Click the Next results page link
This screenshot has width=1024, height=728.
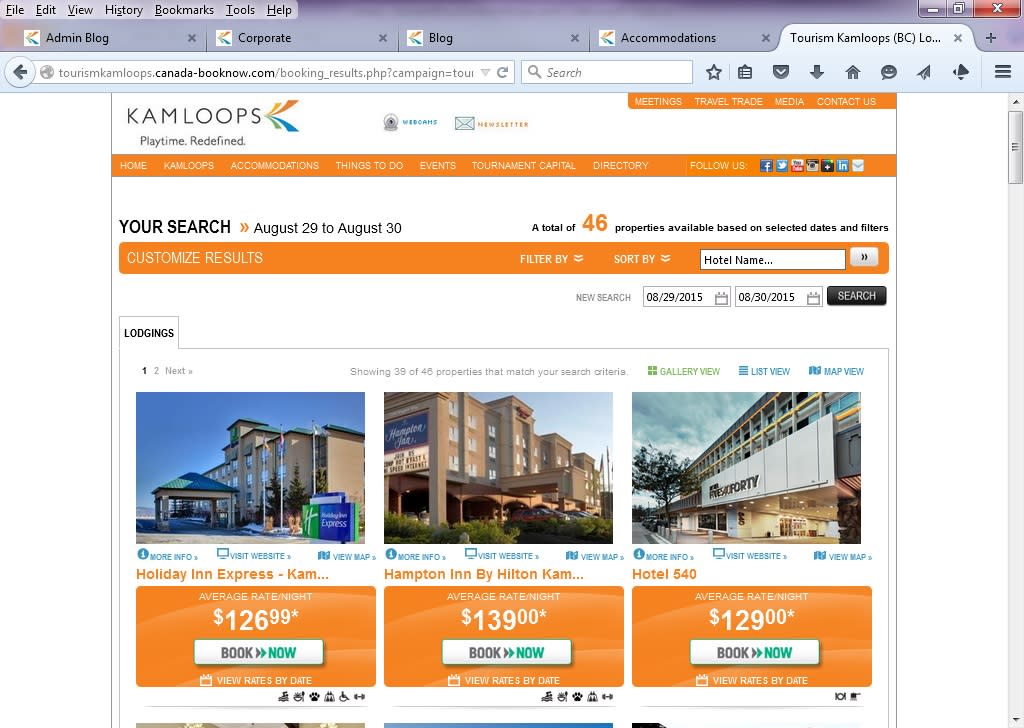[178, 371]
